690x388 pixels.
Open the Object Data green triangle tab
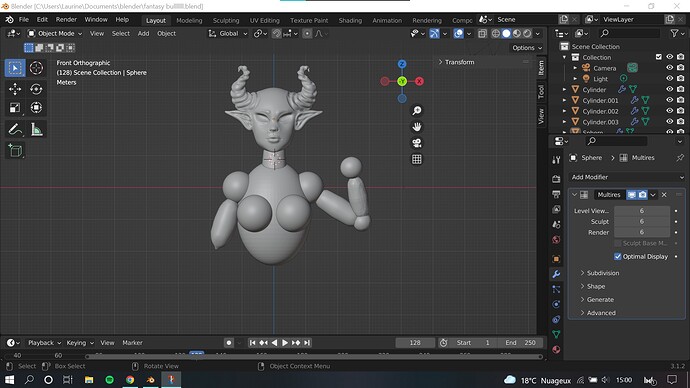point(556,335)
